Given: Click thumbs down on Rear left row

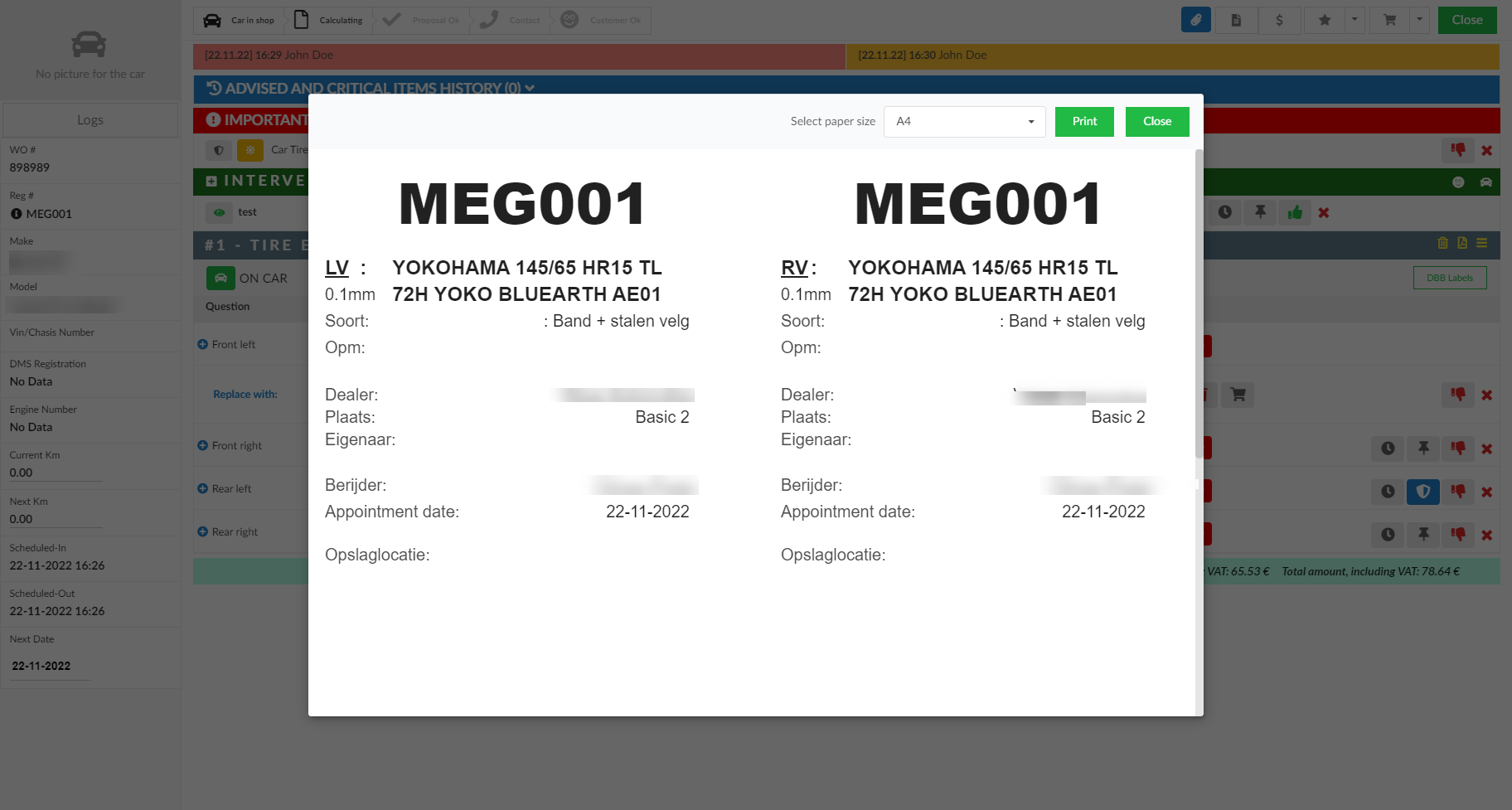Looking at the screenshot, I should point(1457,492).
